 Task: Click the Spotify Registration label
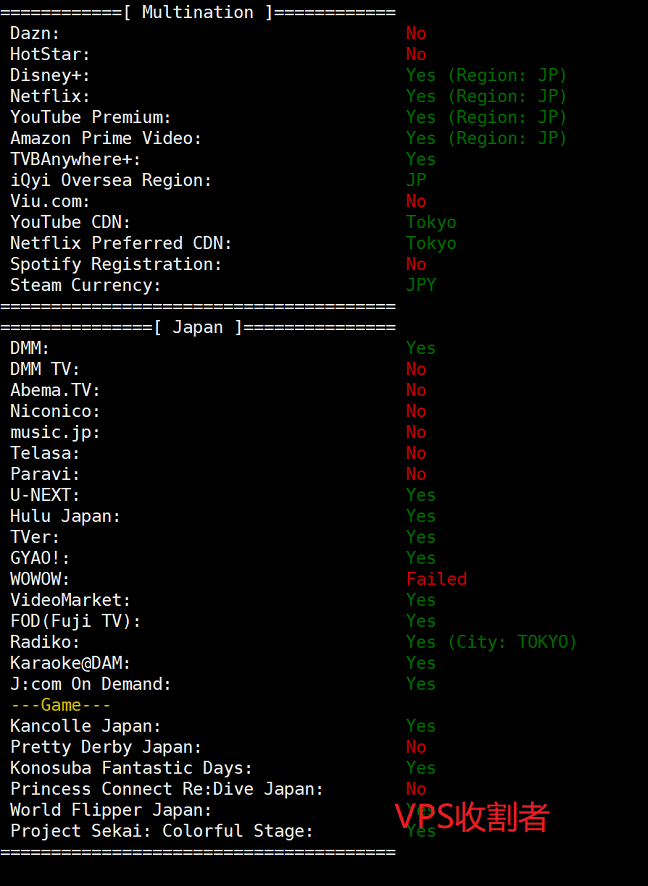click(x=116, y=264)
